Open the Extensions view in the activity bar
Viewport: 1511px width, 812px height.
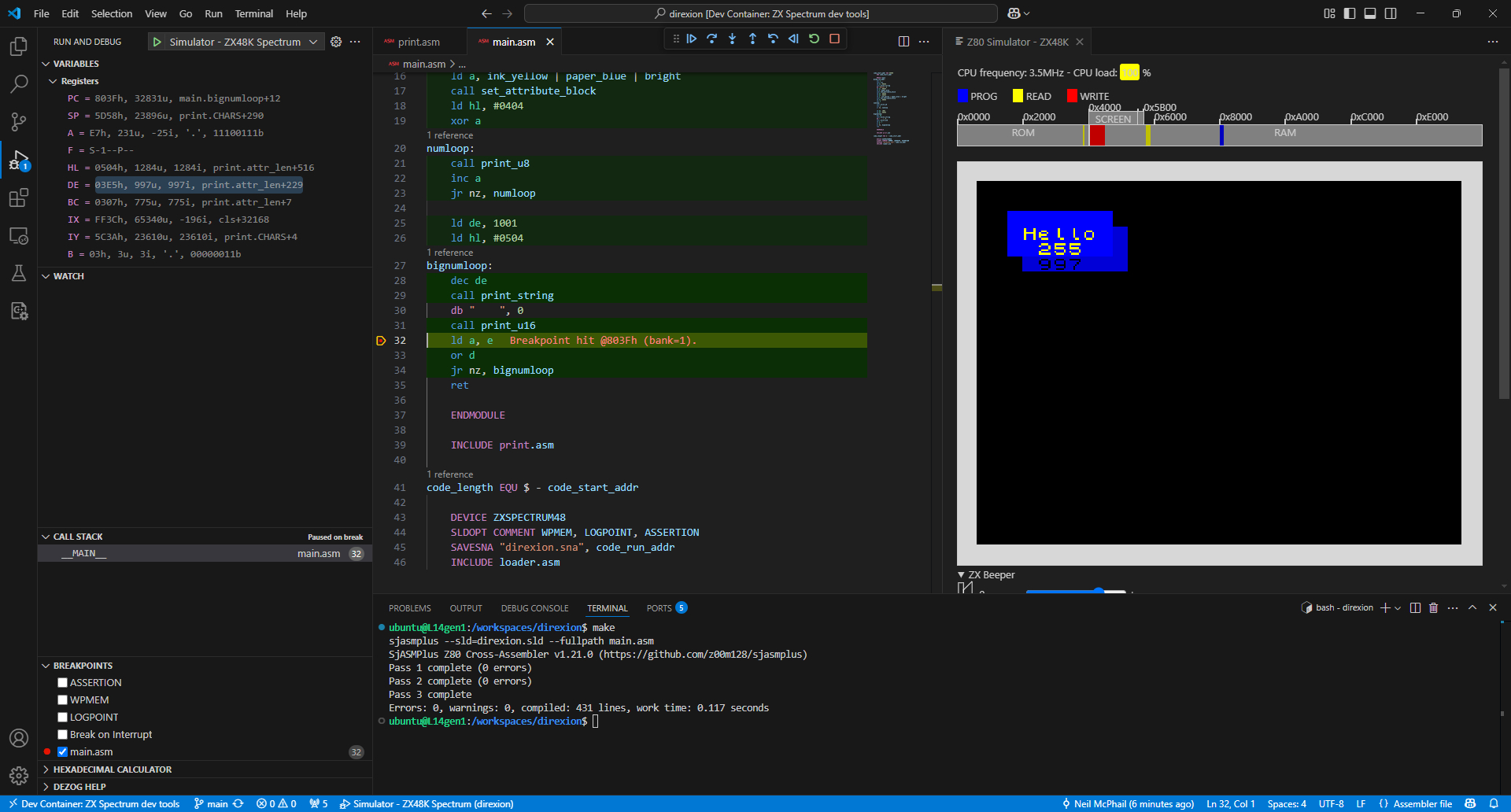click(x=18, y=197)
